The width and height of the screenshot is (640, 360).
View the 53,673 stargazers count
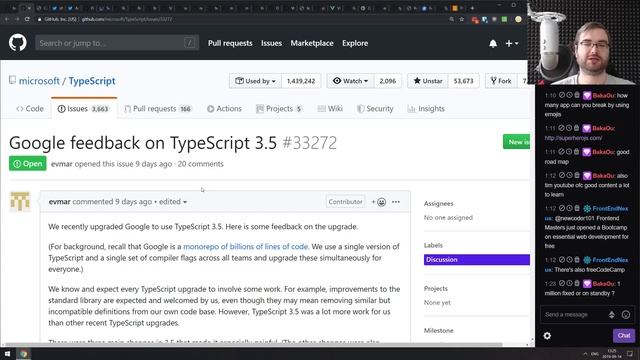[463, 81]
